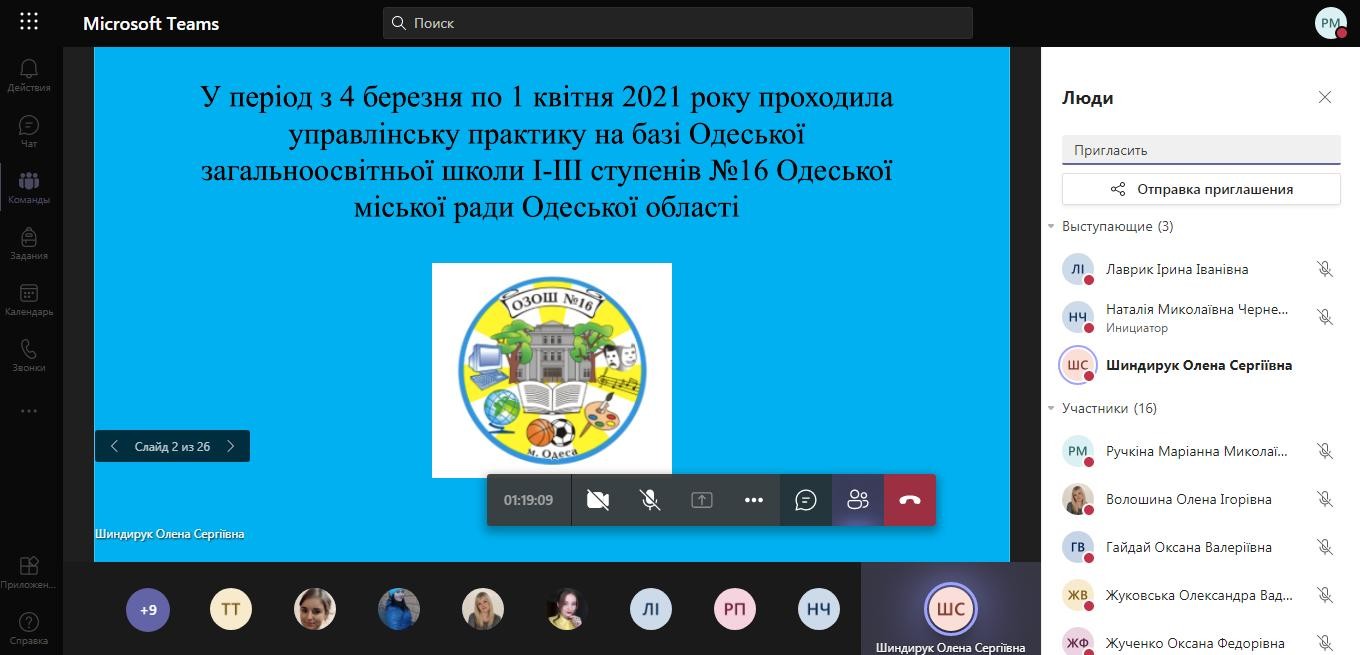1360x655 pixels.
Task: Show the meeting conversation chat
Action: pos(806,500)
